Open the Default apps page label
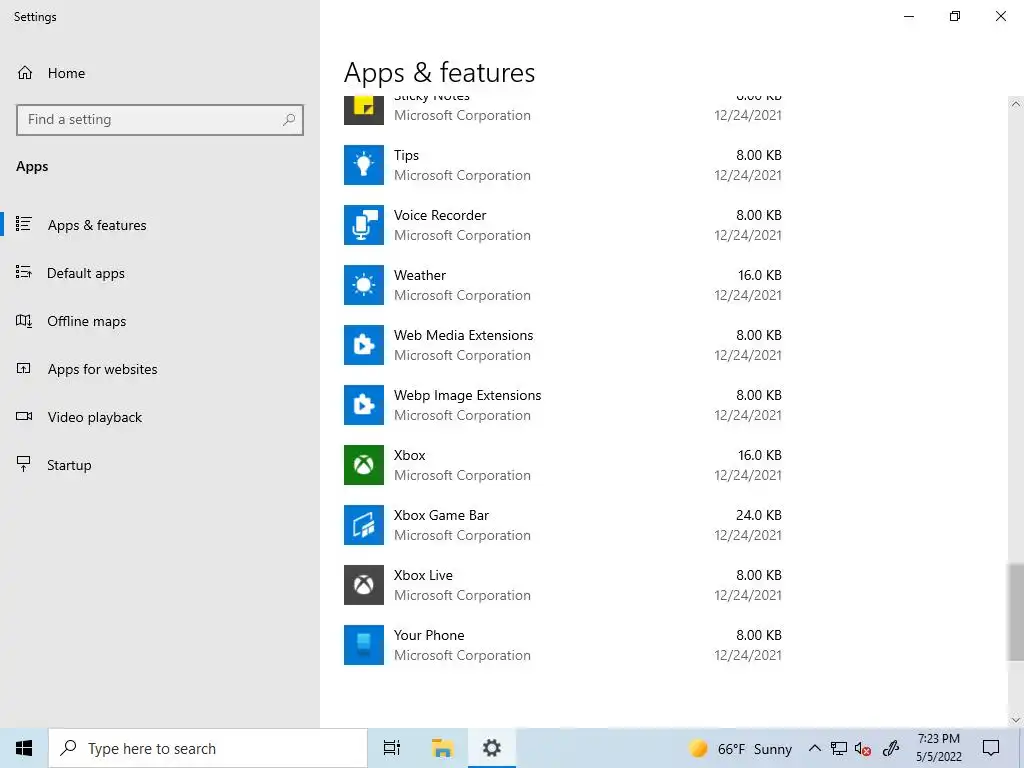This screenshot has width=1024, height=768. pos(86,273)
